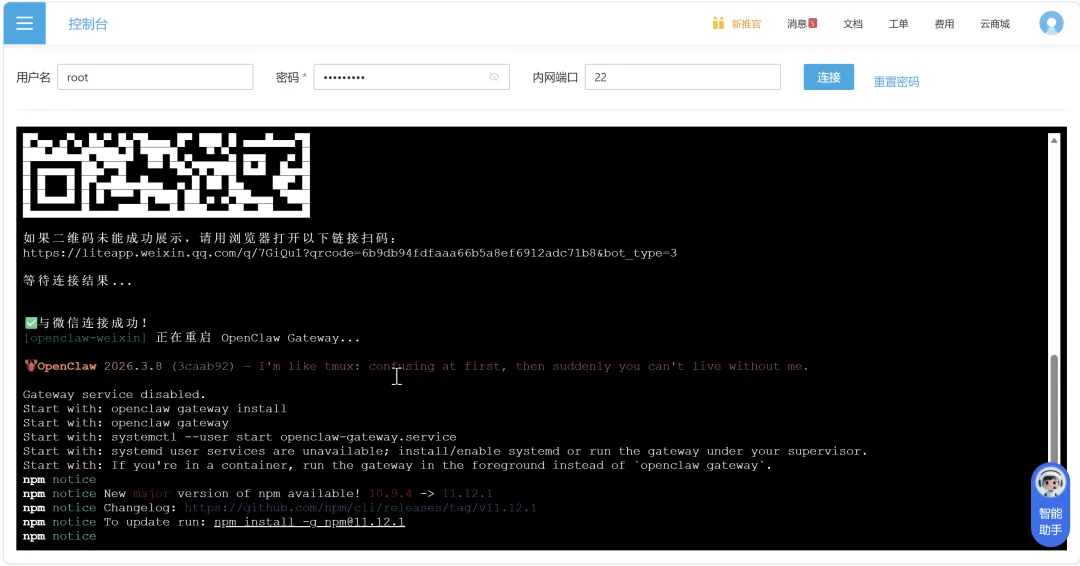Click the 重置密码 reset password link
The image size is (1080, 566).
(x=896, y=81)
